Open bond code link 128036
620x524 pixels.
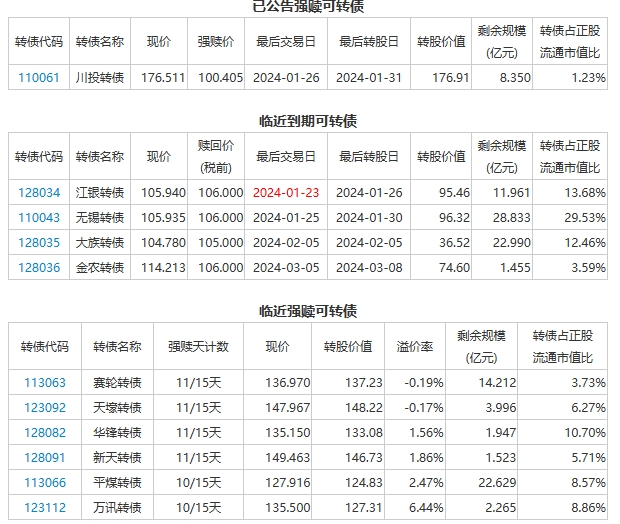tap(39, 268)
